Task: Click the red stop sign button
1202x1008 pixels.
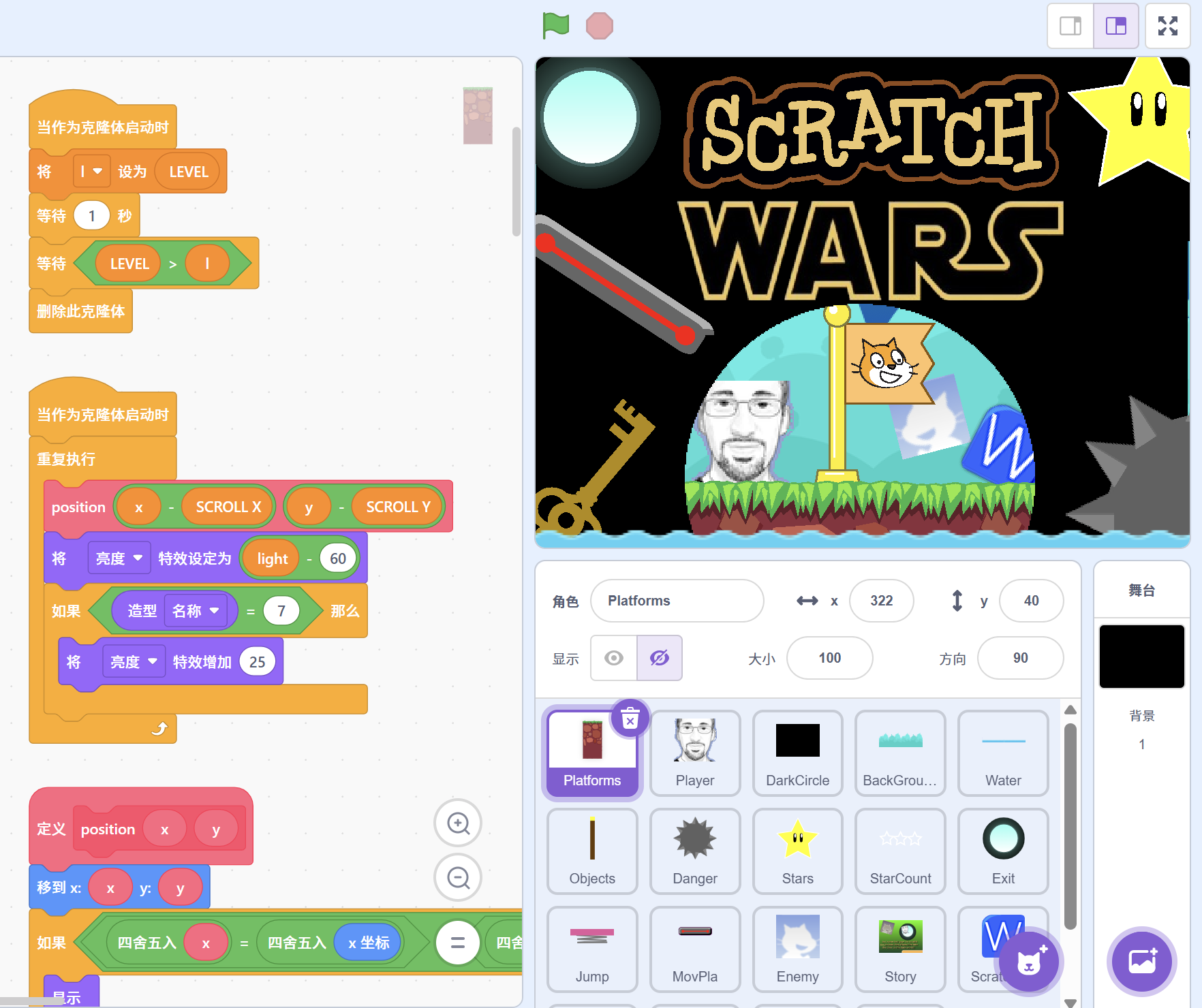Action: pyautogui.click(x=600, y=26)
